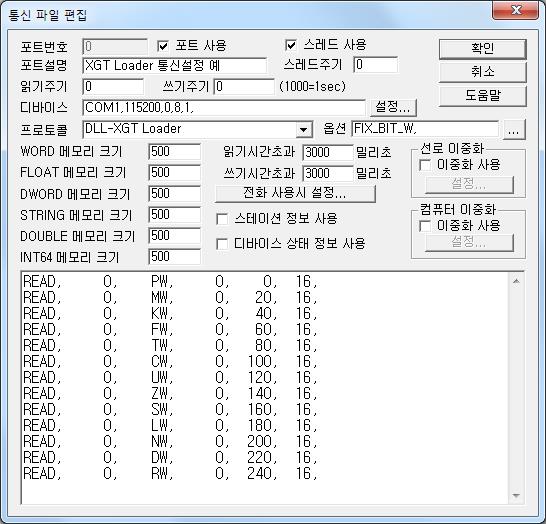Click the 읽기주기 input field
This screenshot has width=546, height=524.
click(x=113, y=87)
